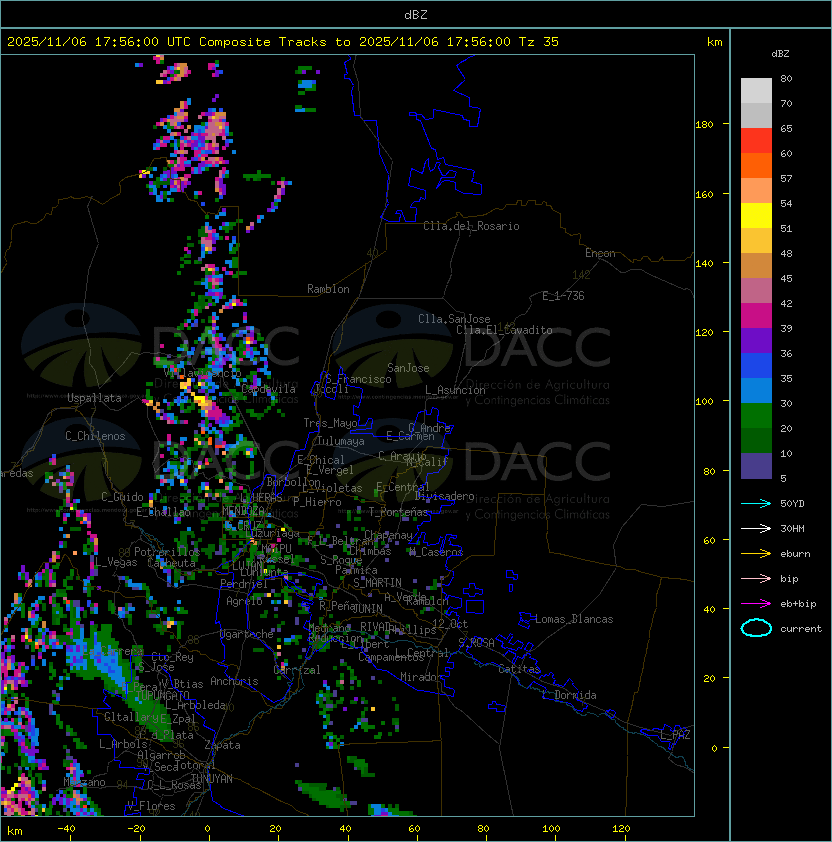Click the Clla.SanJose place label
This screenshot has height=842, width=832.
(x=454, y=319)
